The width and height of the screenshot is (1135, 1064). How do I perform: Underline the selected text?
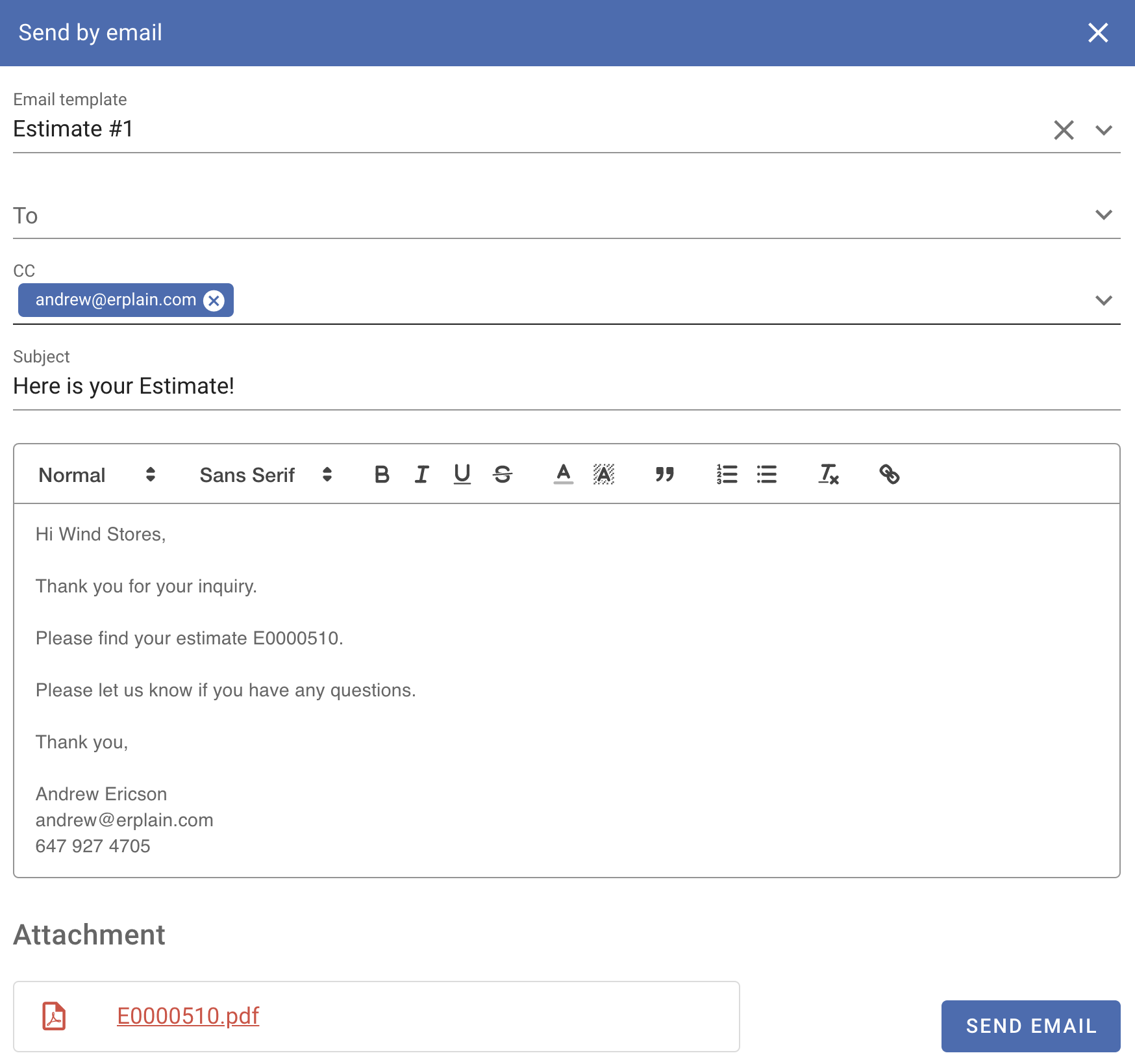(x=462, y=475)
